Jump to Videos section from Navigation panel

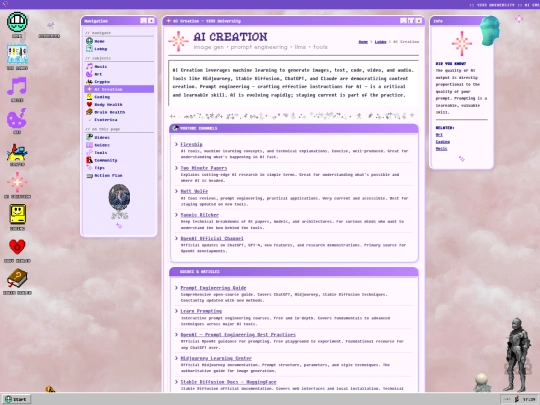[x=119, y=137]
